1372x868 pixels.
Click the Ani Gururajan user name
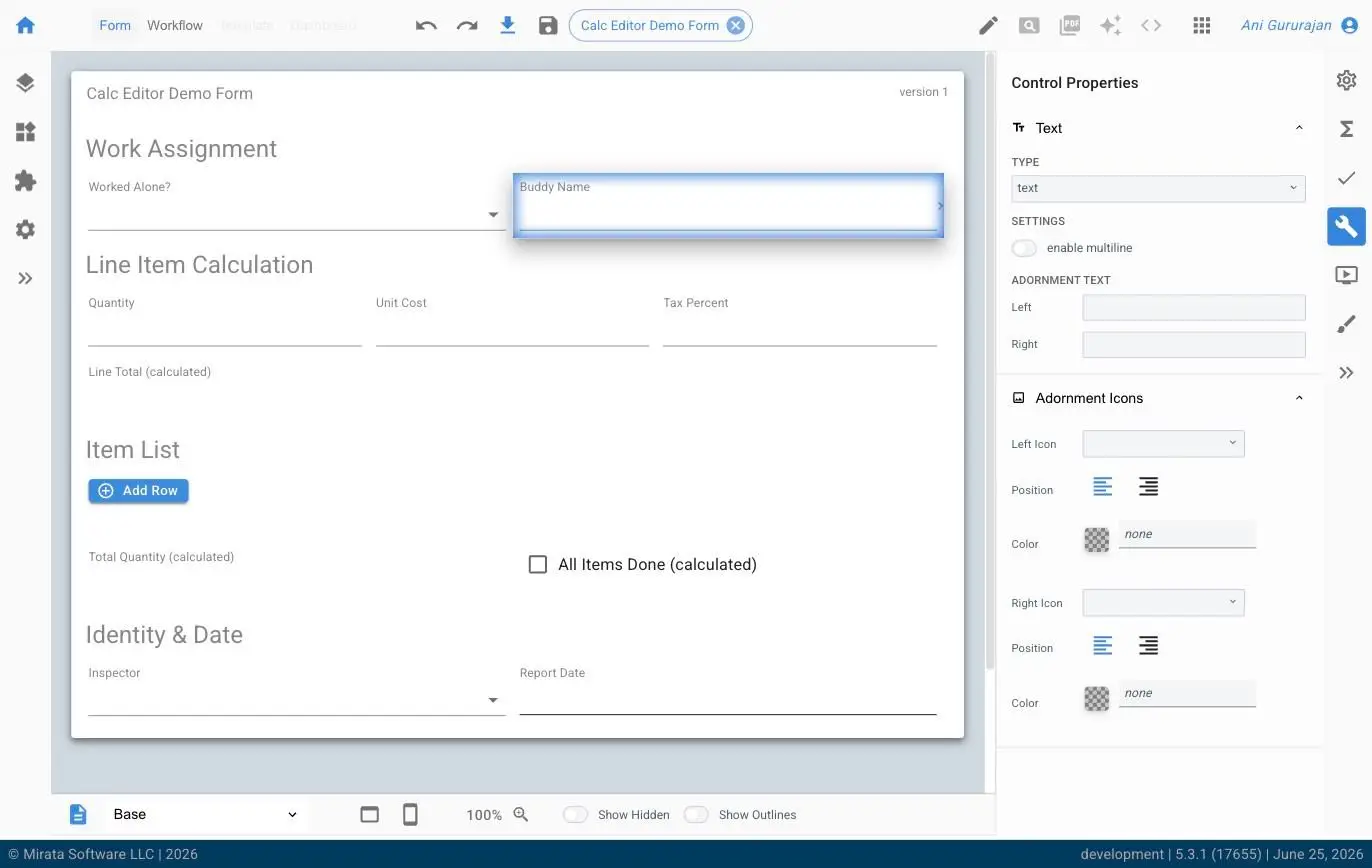coord(1286,25)
